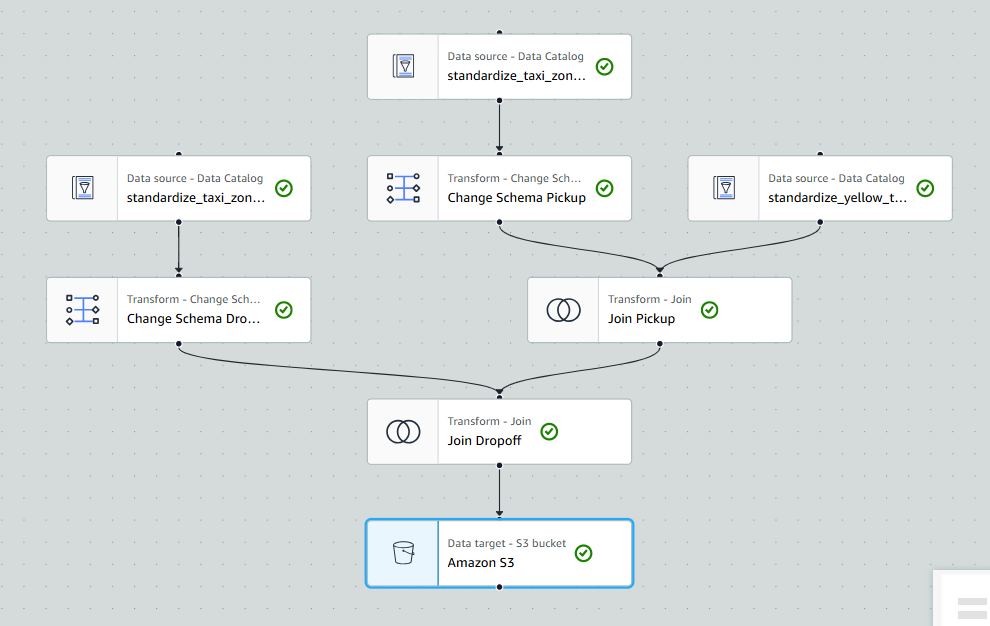
Task: Click the output connector dot below Amazon S3
Action: [499, 588]
